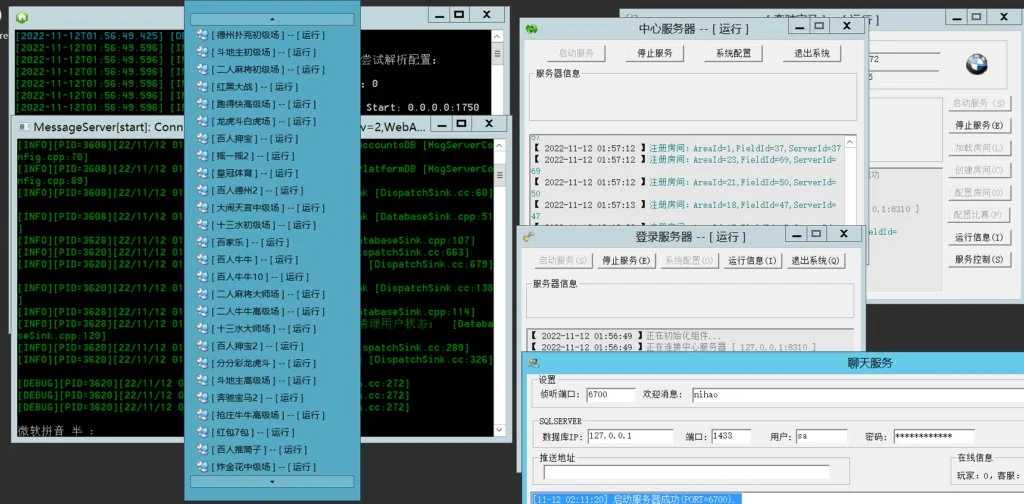This screenshot has width=1024, height=504.
Task: Click the 数据库IP field showing 127.0.0.1
Action: pos(630,436)
